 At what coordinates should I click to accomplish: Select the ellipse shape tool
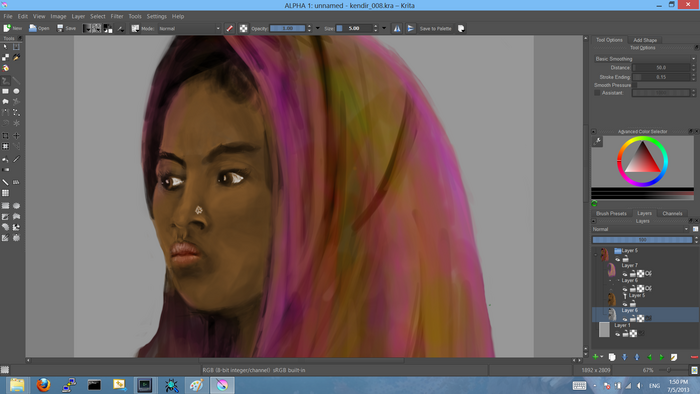tap(17, 91)
